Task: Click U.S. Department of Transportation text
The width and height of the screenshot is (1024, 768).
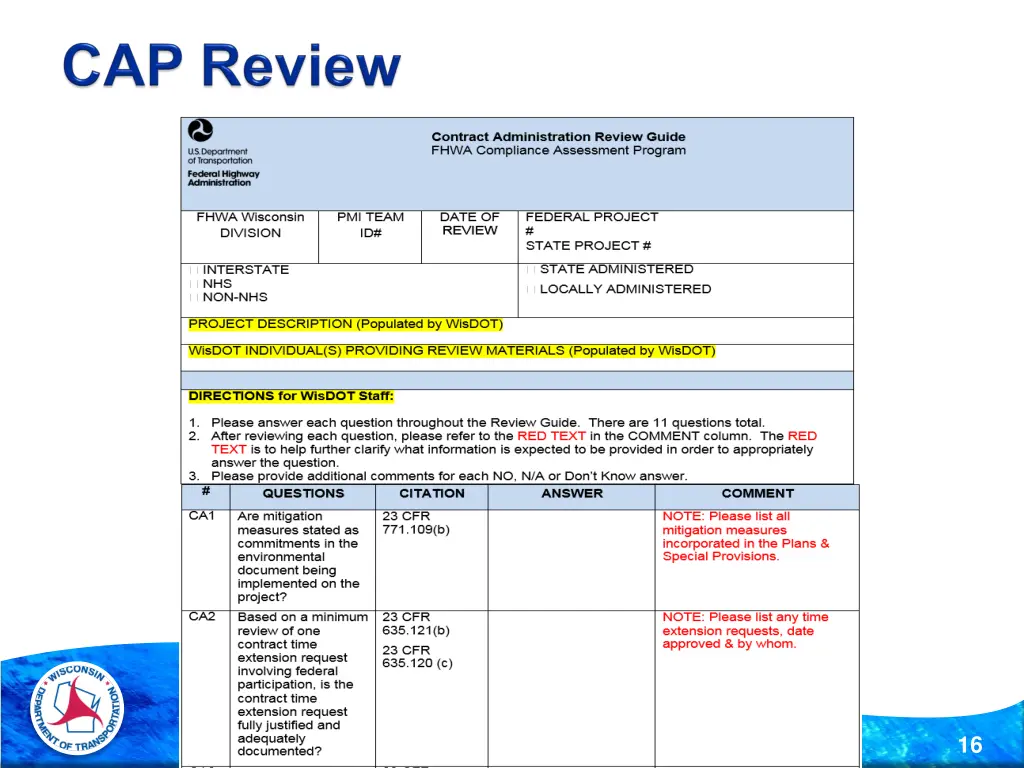Action: click(x=220, y=156)
